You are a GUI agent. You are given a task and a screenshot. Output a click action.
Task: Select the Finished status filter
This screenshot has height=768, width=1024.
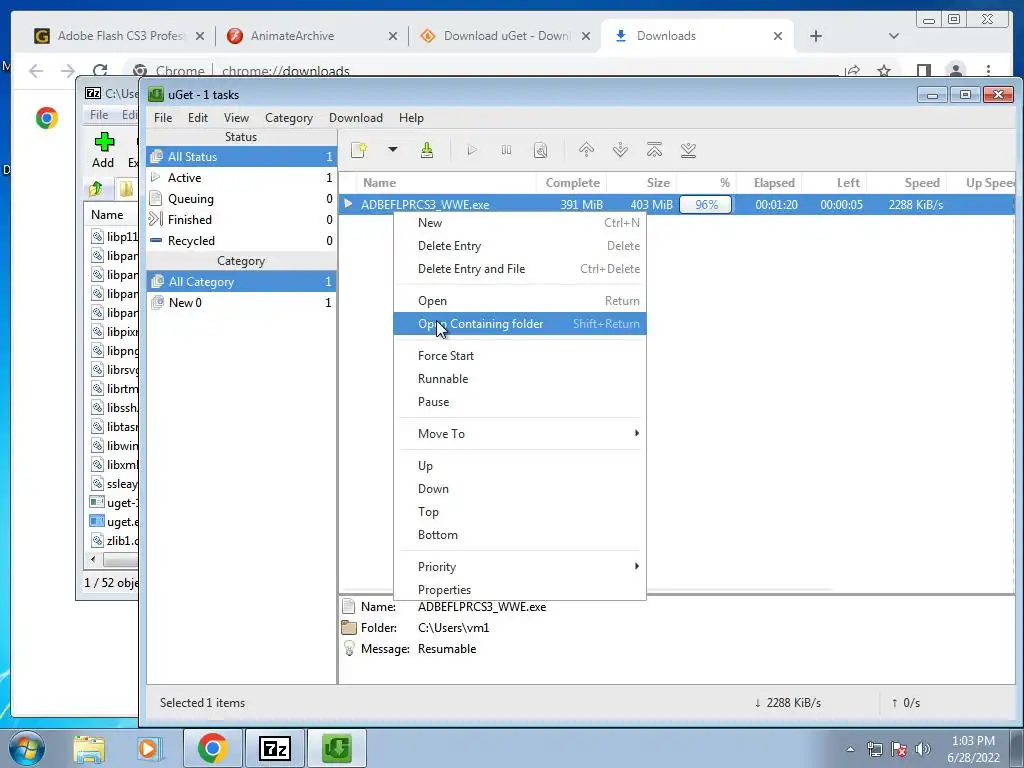242,219
